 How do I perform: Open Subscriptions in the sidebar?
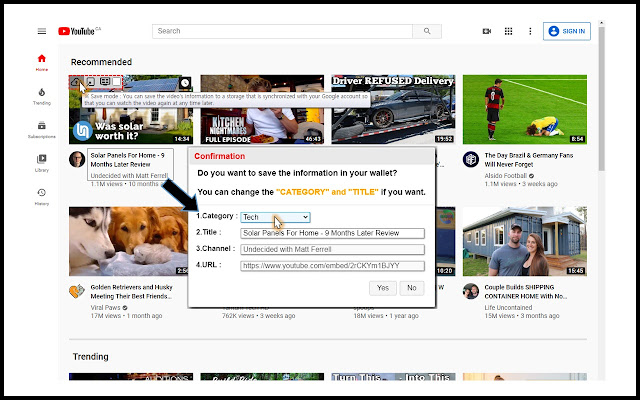pos(42,130)
